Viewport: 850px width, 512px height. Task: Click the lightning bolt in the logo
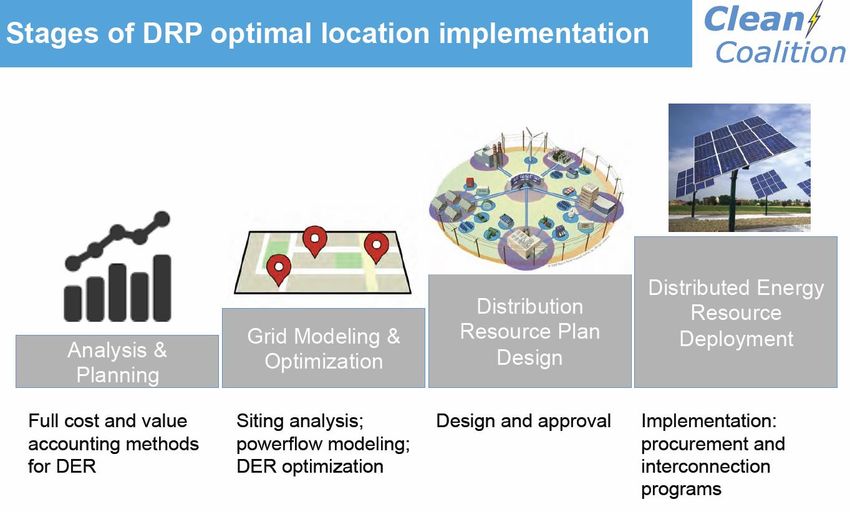[x=813, y=19]
